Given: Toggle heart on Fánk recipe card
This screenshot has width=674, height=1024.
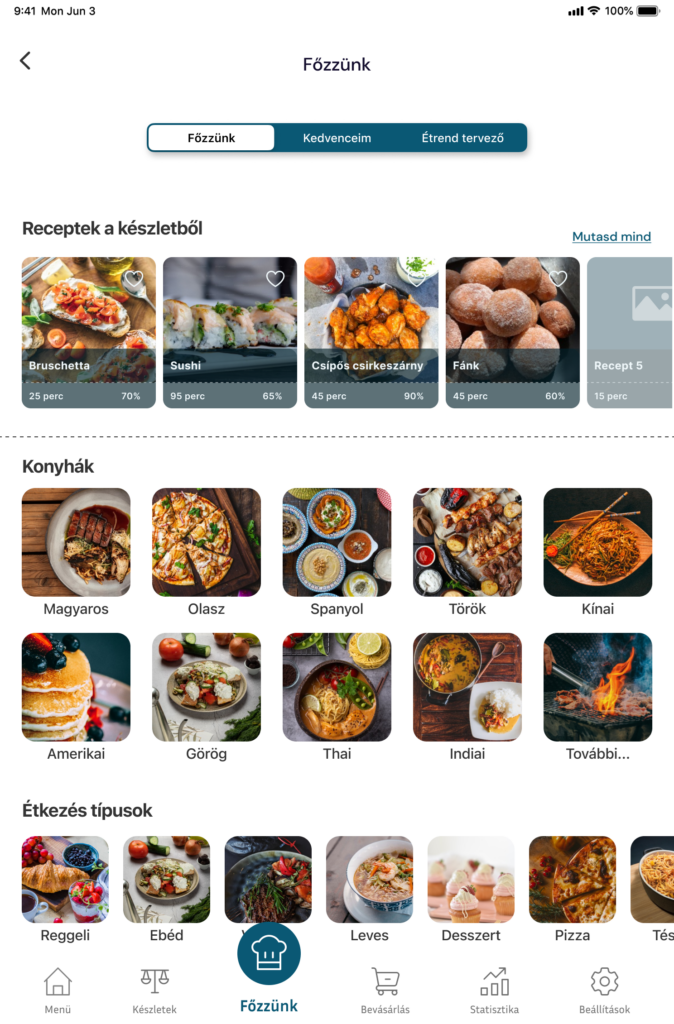Looking at the screenshot, I should [558, 279].
